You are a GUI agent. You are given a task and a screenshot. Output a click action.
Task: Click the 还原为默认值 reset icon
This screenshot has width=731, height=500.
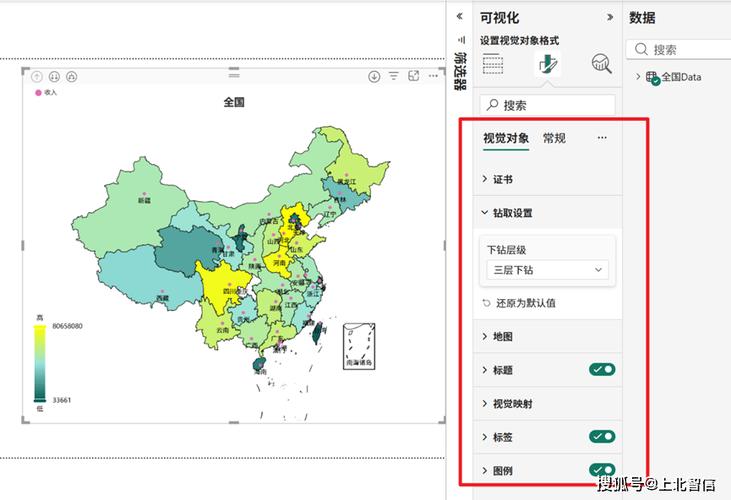[x=487, y=303]
